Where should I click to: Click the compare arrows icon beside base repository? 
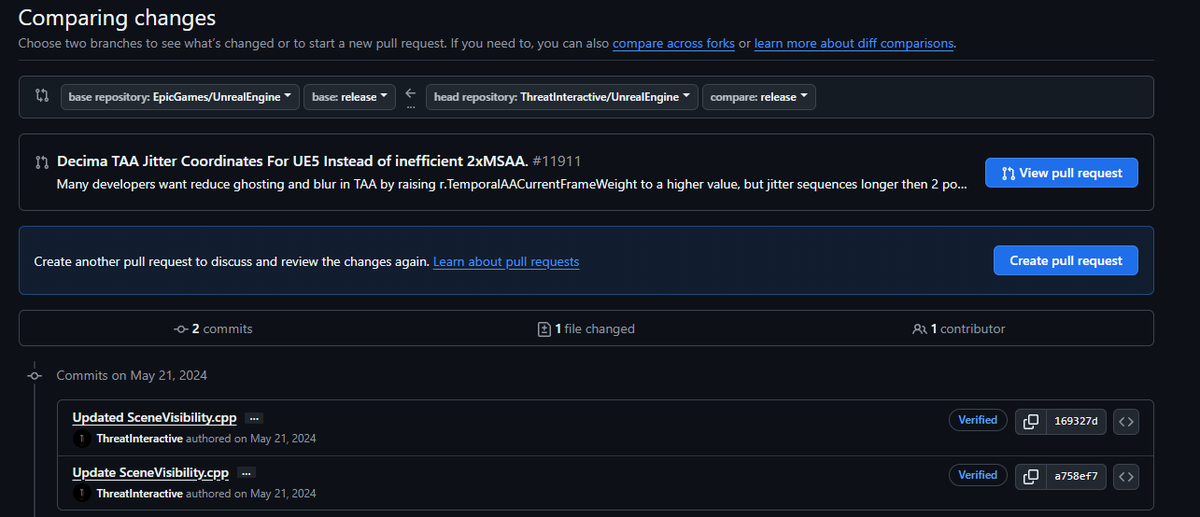tap(41, 97)
